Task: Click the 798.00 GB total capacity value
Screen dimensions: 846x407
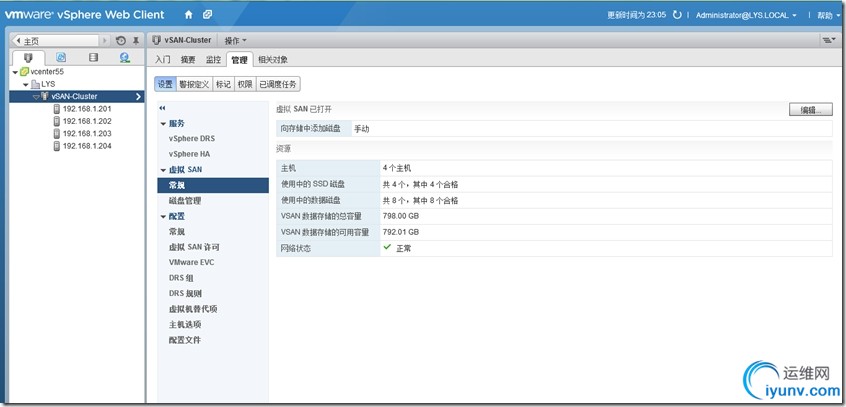Action: 401,216
